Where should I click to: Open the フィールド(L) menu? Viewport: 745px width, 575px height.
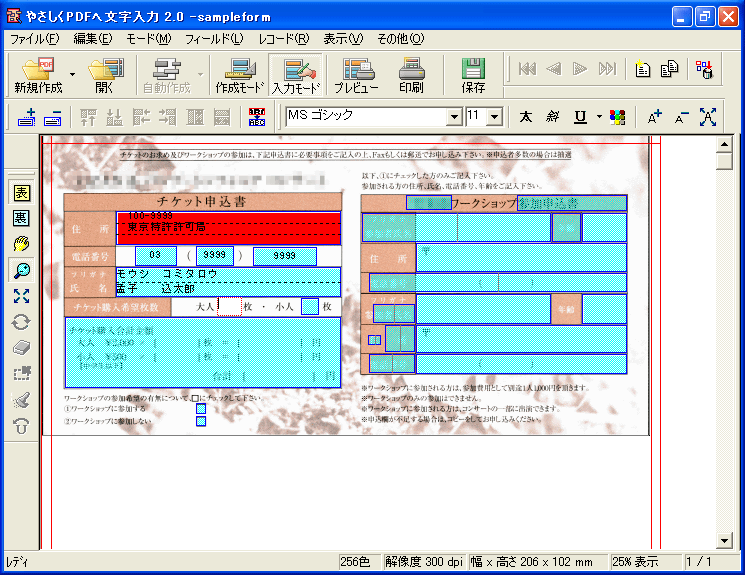click(x=214, y=39)
